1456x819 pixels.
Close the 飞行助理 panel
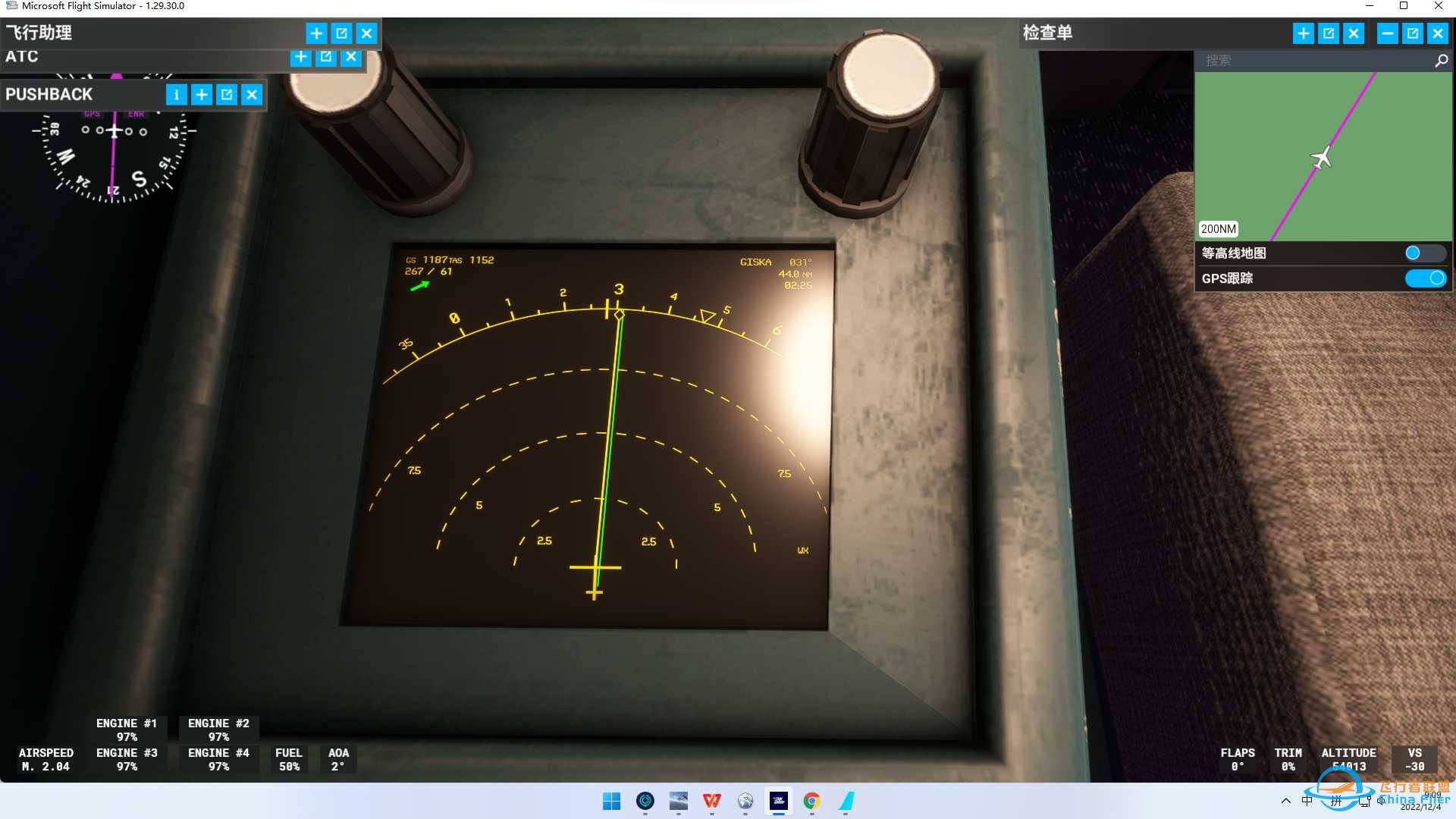point(366,33)
